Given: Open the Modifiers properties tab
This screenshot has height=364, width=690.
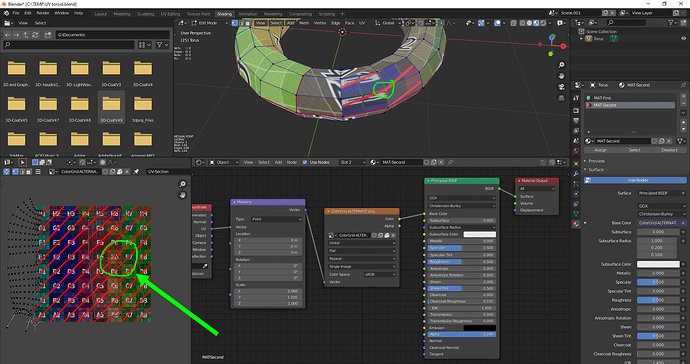Looking at the screenshot, I should [576, 174].
